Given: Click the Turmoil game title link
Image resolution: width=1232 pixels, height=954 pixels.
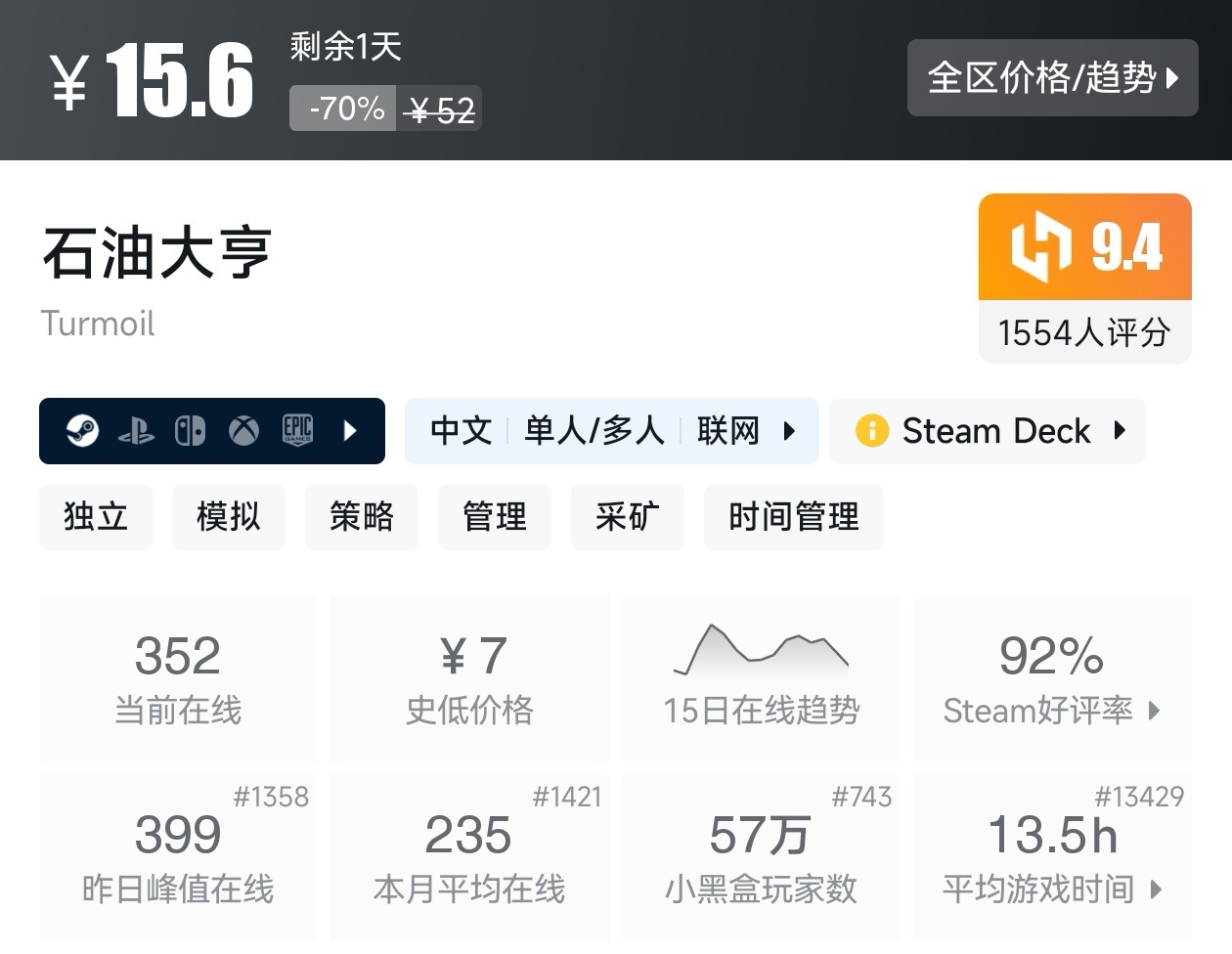Looking at the screenshot, I should pos(97,324).
